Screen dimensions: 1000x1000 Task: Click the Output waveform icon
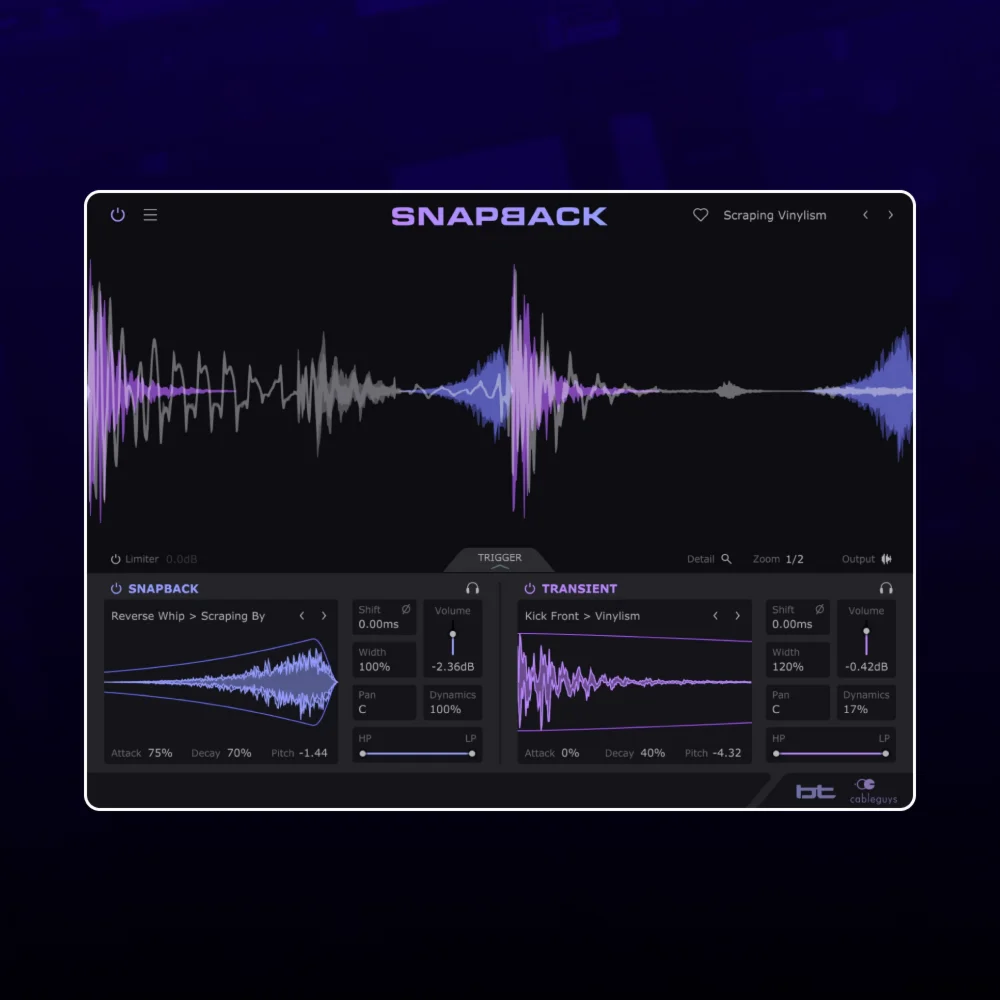click(x=886, y=559)
